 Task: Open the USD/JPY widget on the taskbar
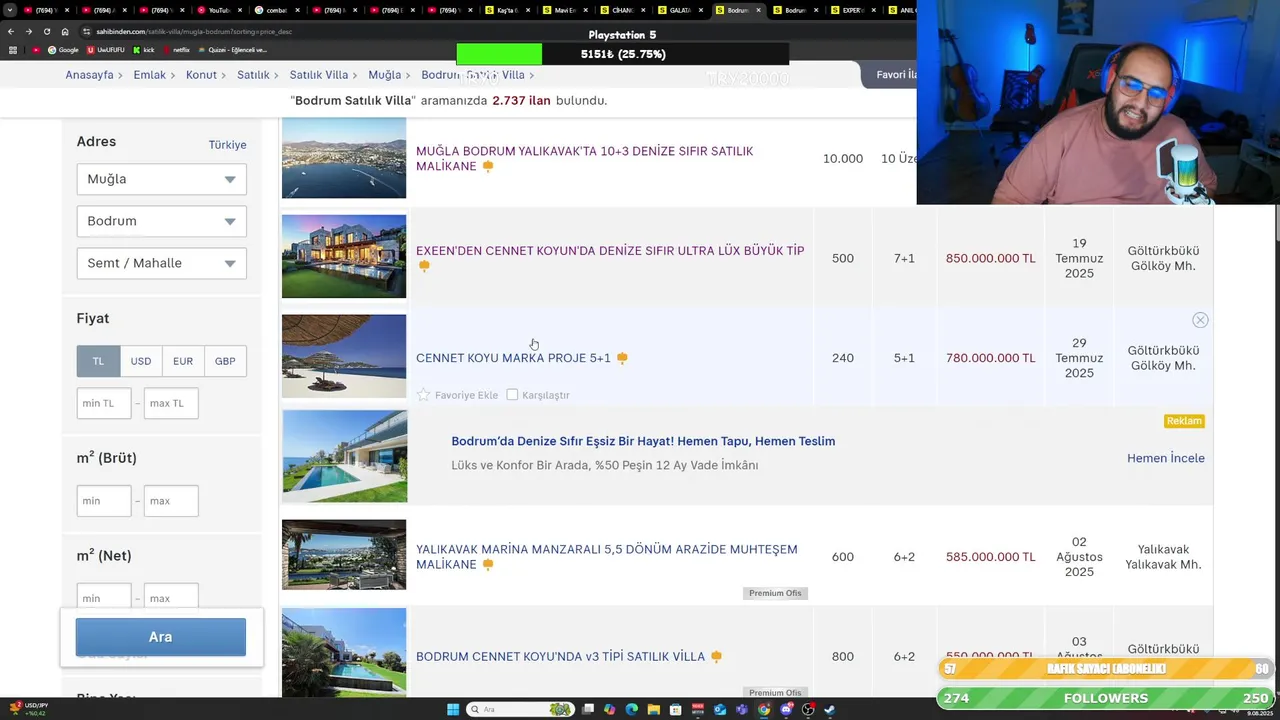pyautogui.click(x=28, y=709)
